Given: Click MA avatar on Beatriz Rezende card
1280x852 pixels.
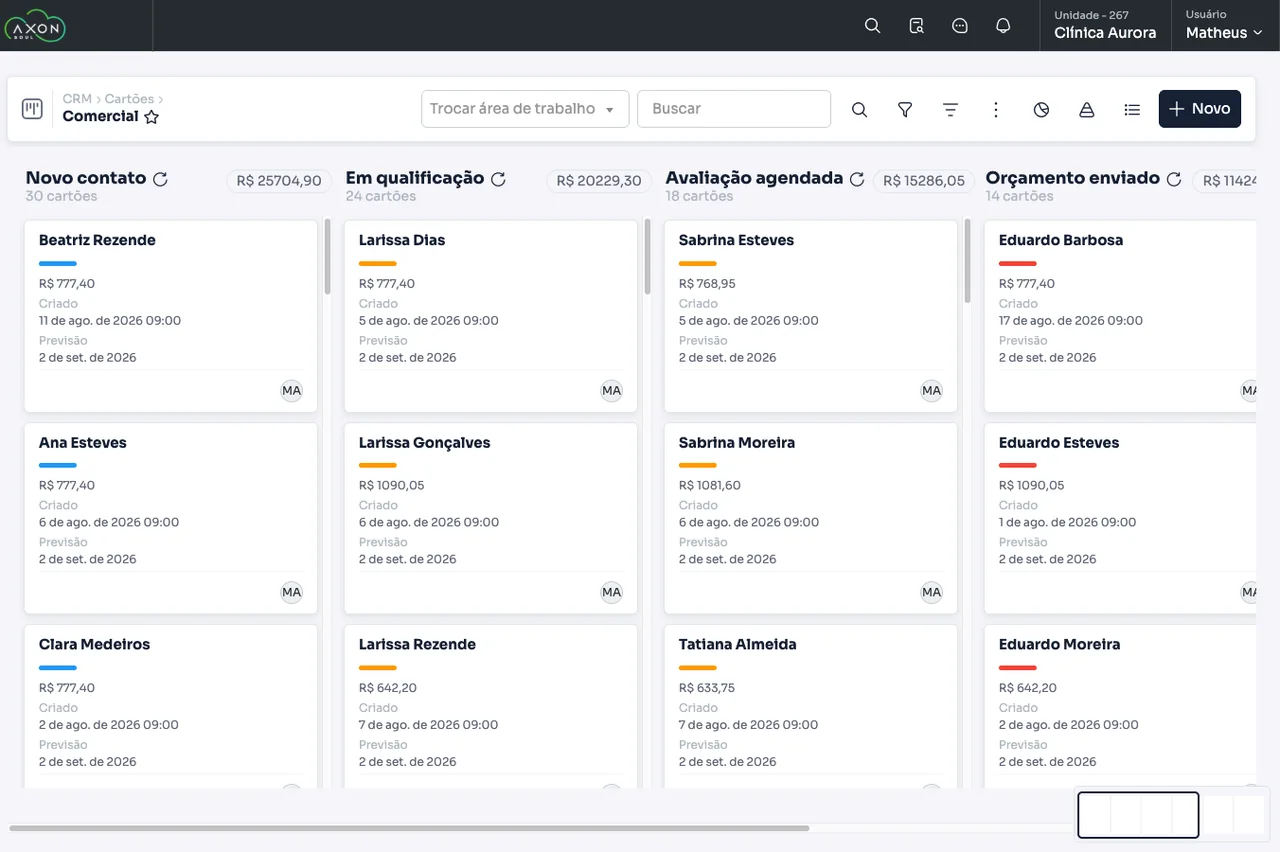Looking at the screenshot, I should (x=291, y=391).
